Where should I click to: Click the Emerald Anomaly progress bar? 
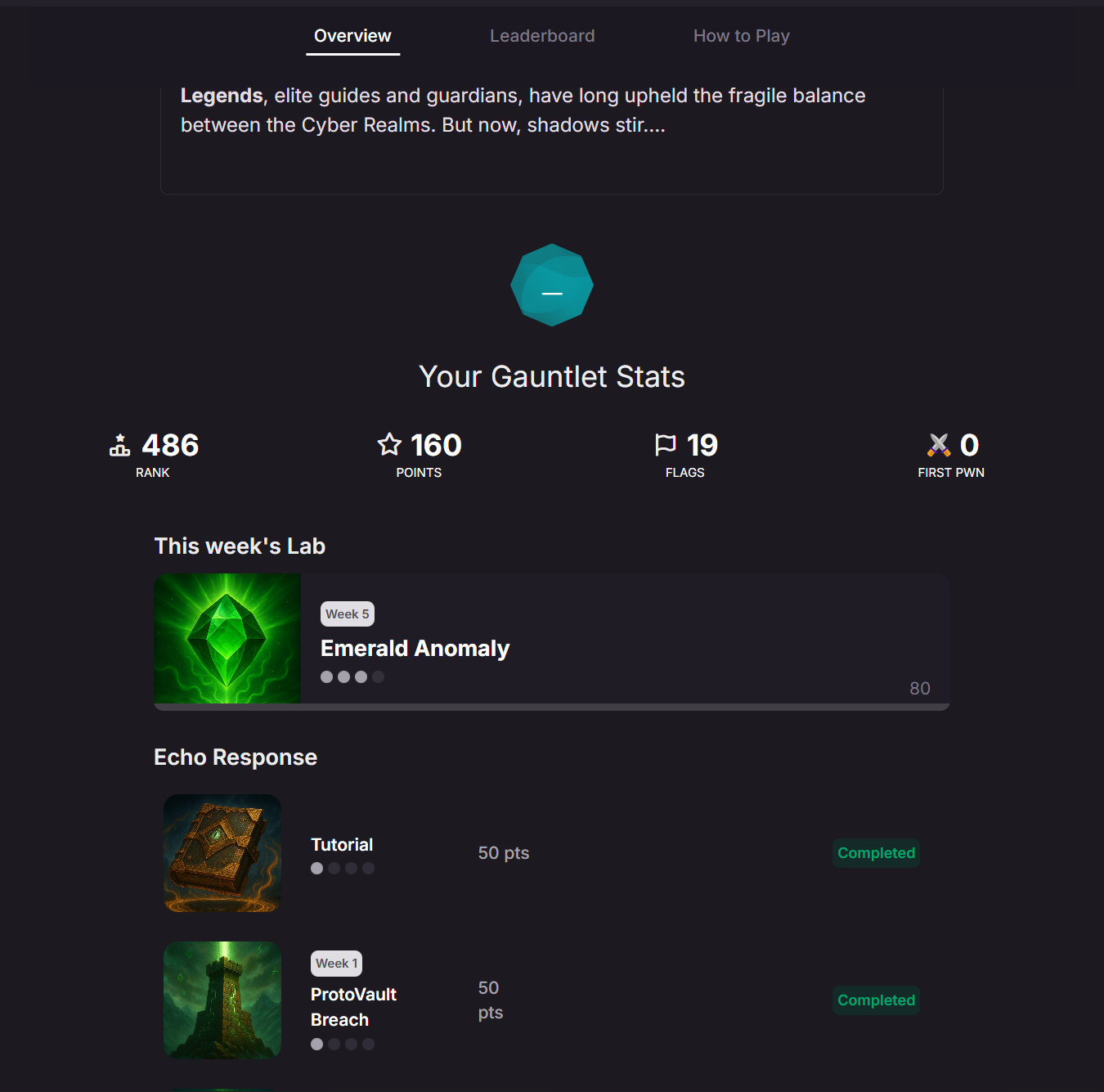tap(552, 707)
